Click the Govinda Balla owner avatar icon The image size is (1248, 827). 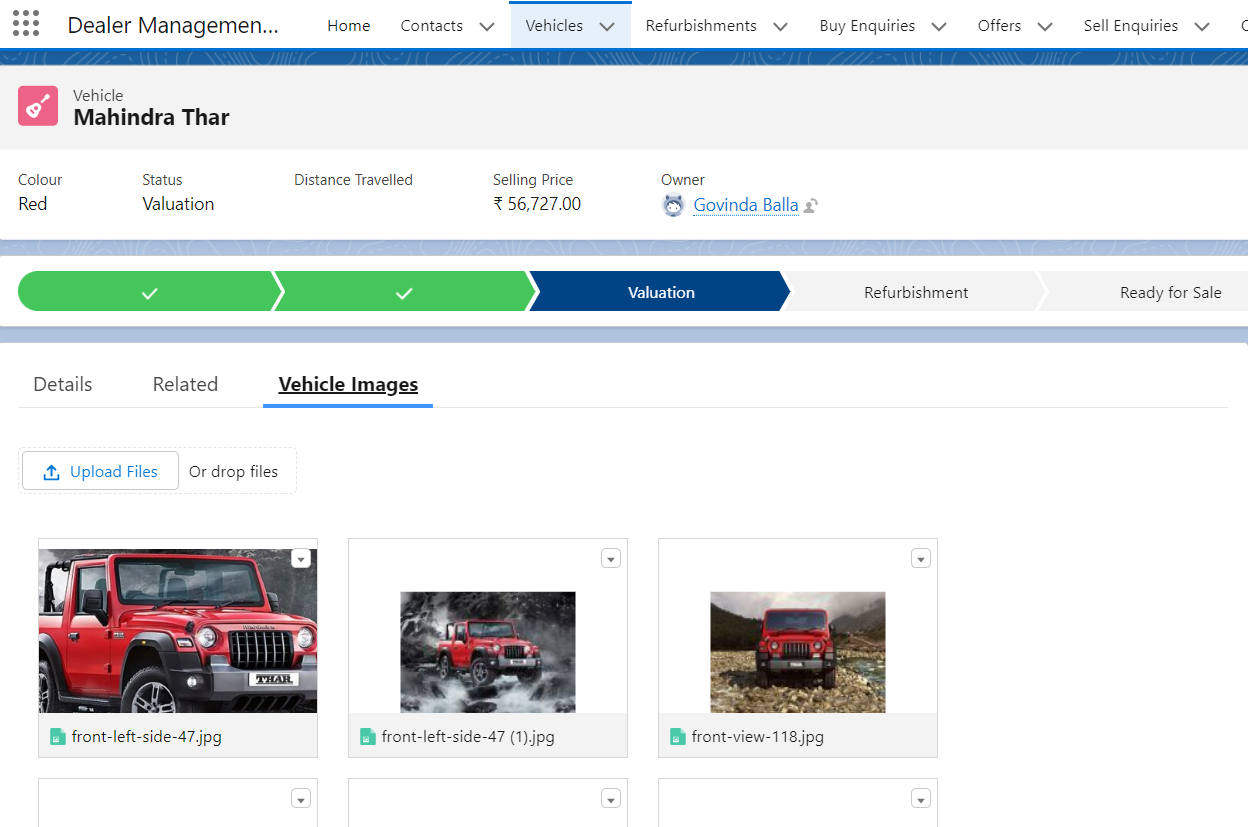(673, 206)
